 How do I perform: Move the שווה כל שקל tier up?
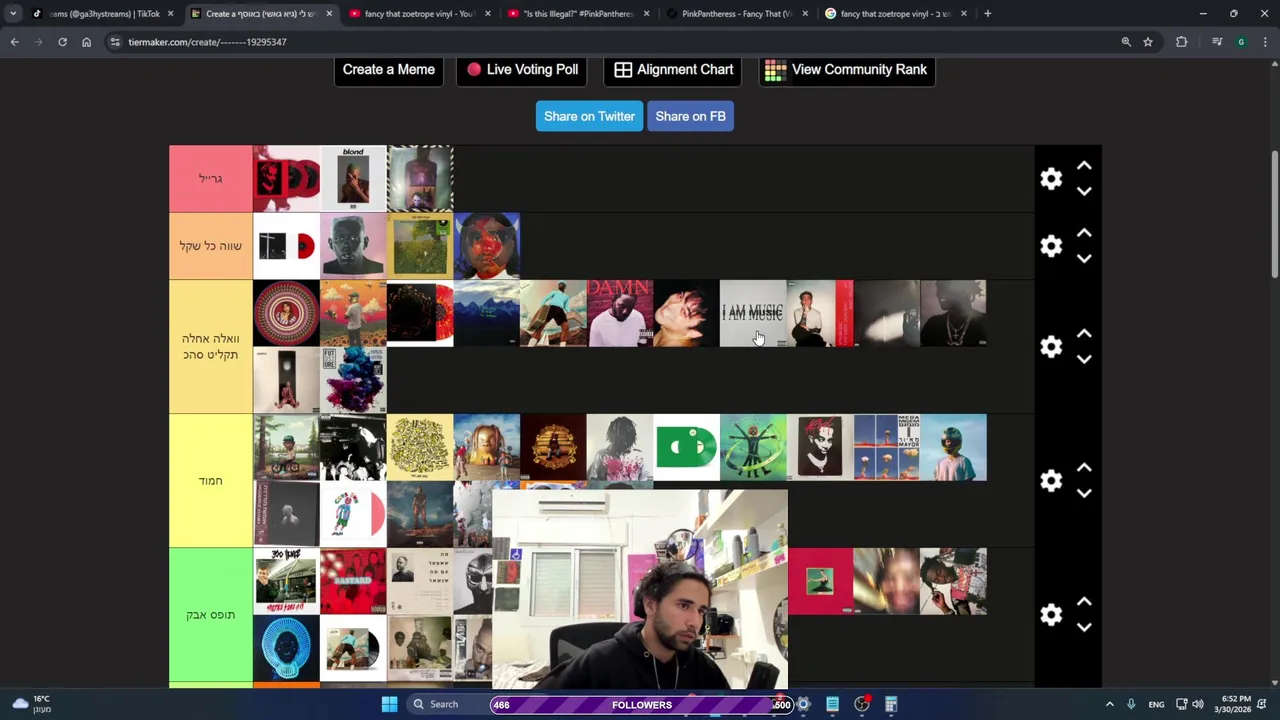(1084, 233)
